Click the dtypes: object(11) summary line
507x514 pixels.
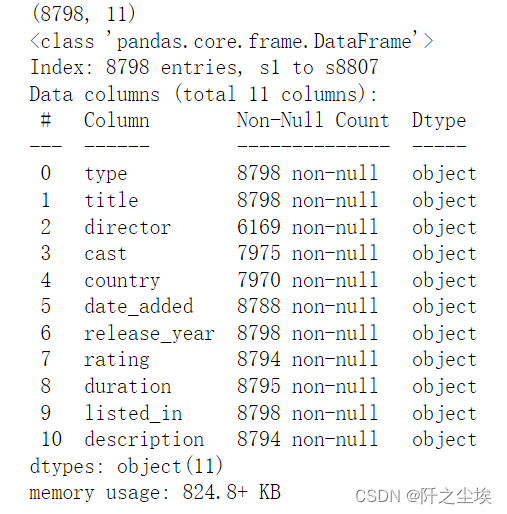126,466
